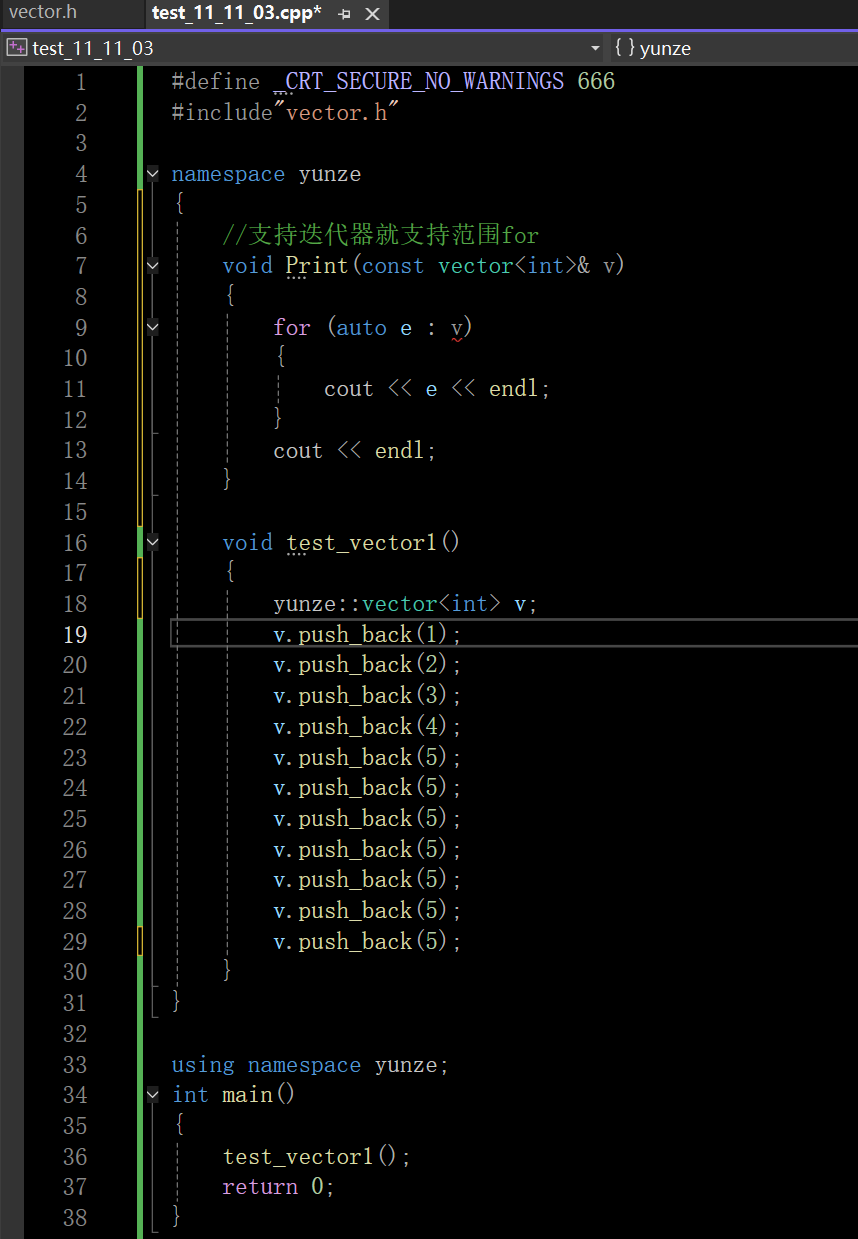Open the { } yunze namespace scope dropdown
This screenshot has height=1239, width=858.
point(734,48)
